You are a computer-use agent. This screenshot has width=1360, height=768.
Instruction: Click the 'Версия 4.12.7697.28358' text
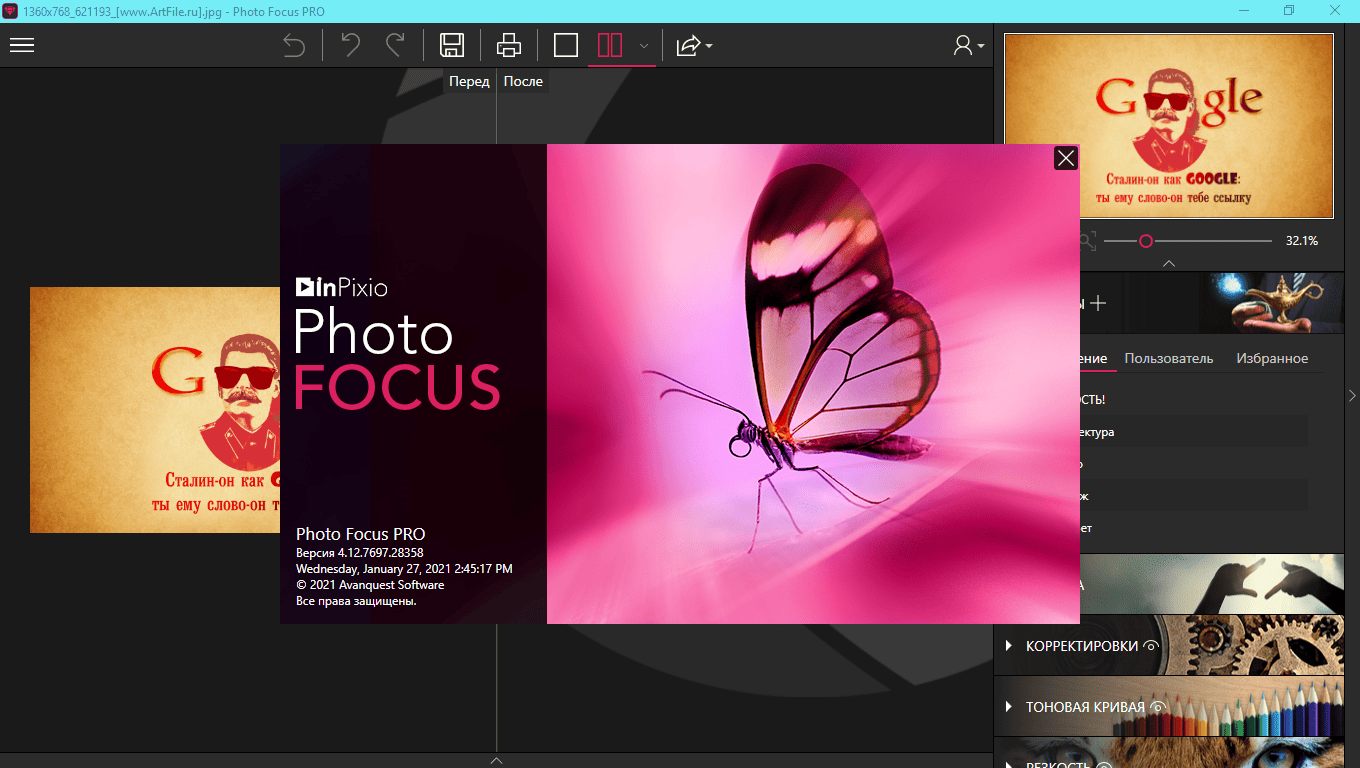click(x=360, y=553)
